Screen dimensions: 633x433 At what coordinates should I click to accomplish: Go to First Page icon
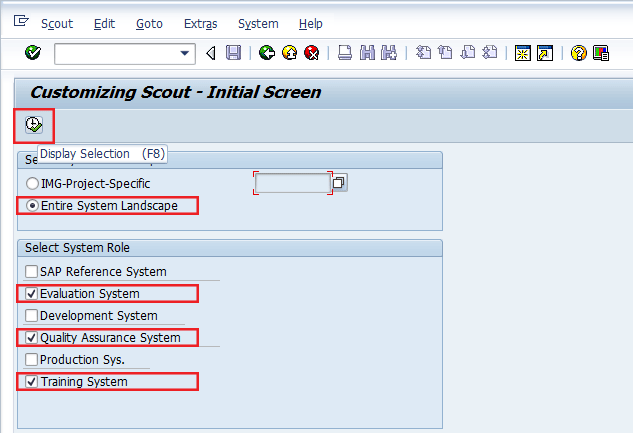(x=423, y=53)
